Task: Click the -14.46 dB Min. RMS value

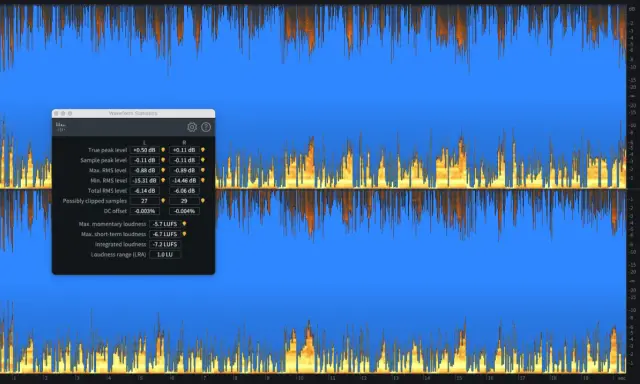Action: pyautogui.click(x=184, y=180)
